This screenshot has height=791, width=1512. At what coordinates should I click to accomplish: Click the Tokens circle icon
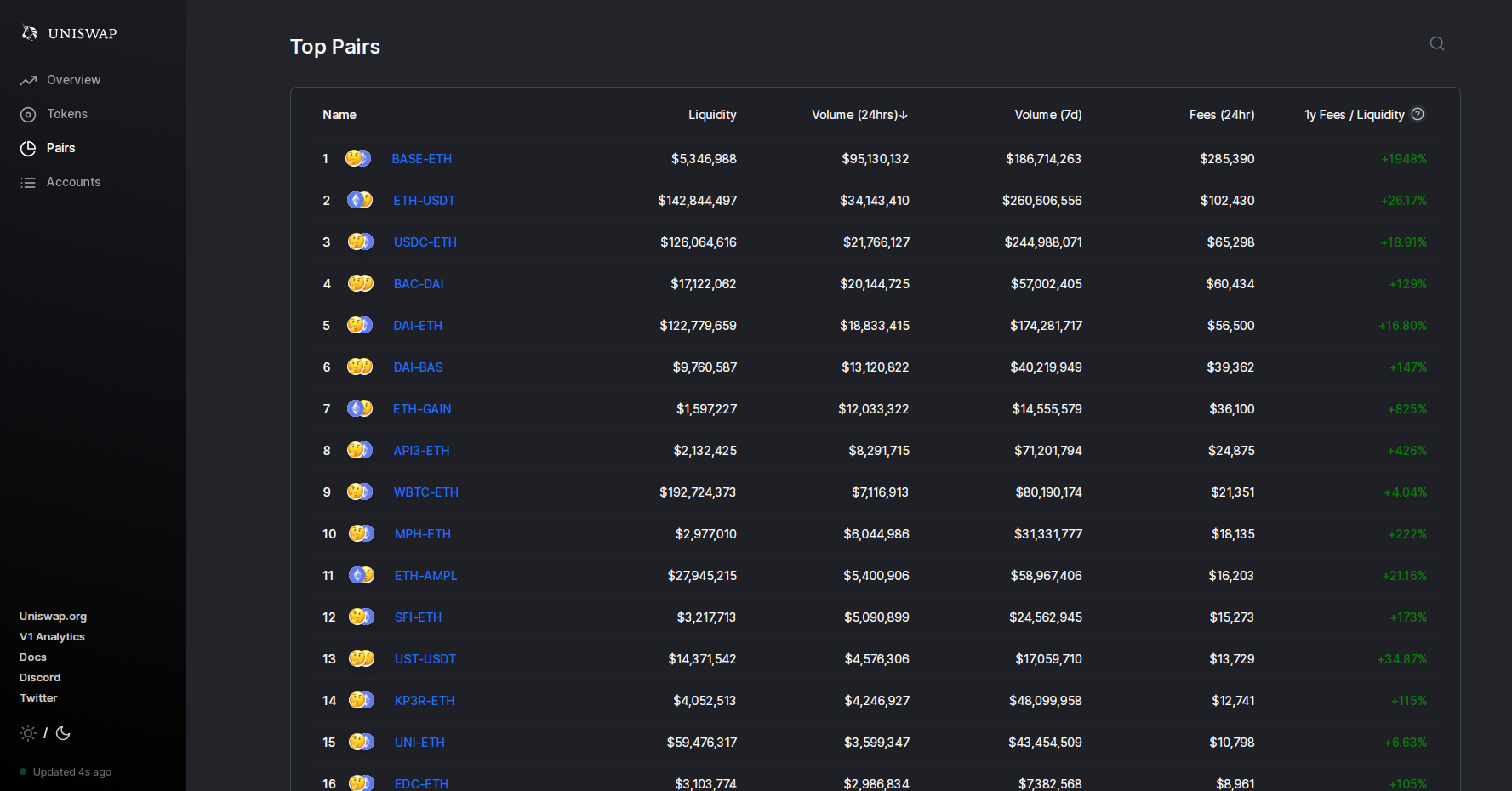click(x=28, y=114)
